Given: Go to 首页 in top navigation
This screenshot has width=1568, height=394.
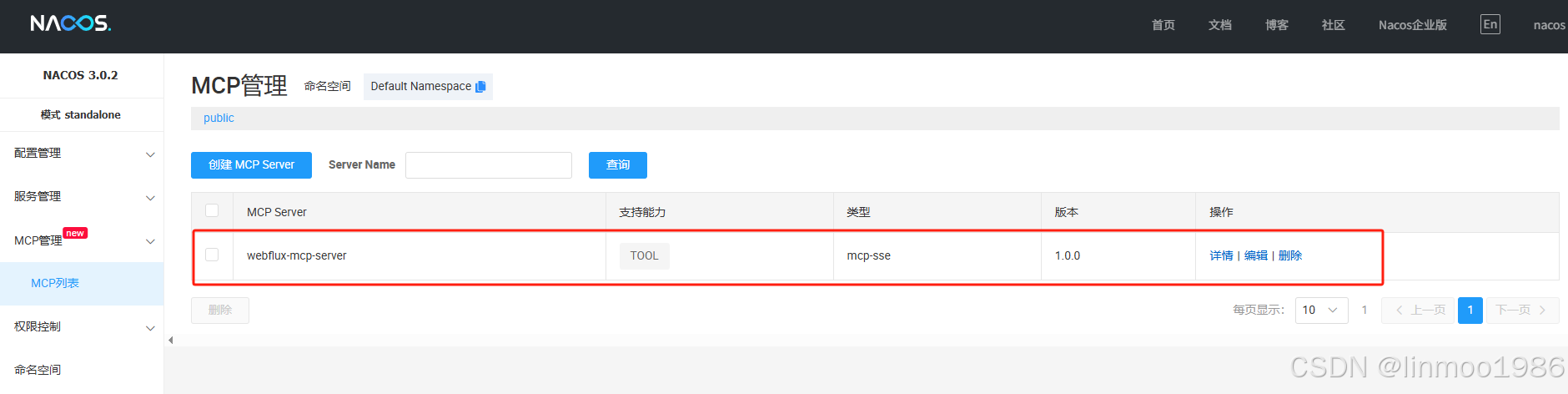Looking at the screenshot, I should [1163, 25].
